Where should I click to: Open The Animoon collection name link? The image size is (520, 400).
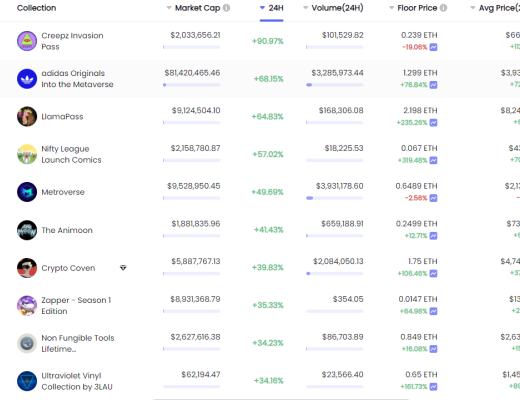(67, 230)
